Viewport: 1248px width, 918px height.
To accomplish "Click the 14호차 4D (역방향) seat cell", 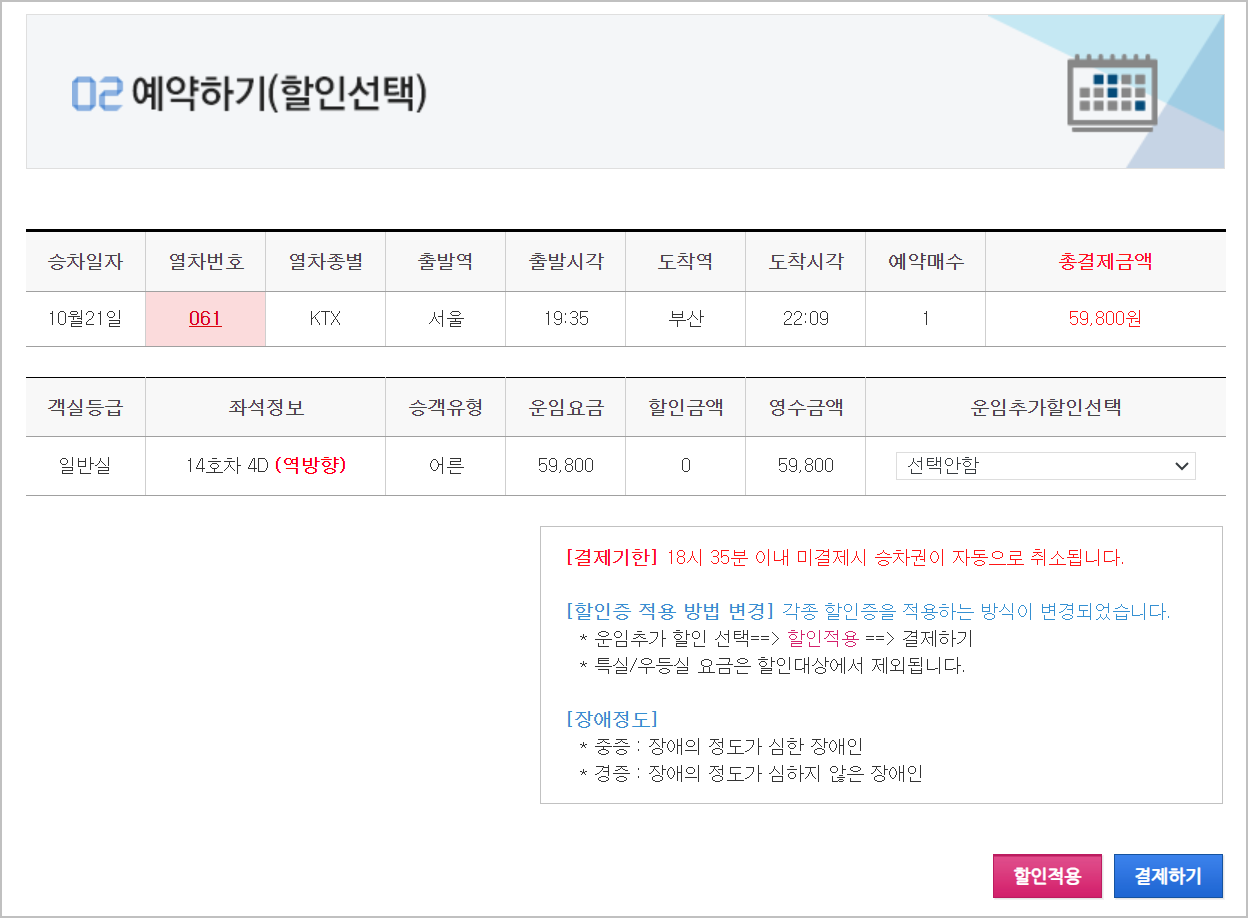I will coord(266,466).
